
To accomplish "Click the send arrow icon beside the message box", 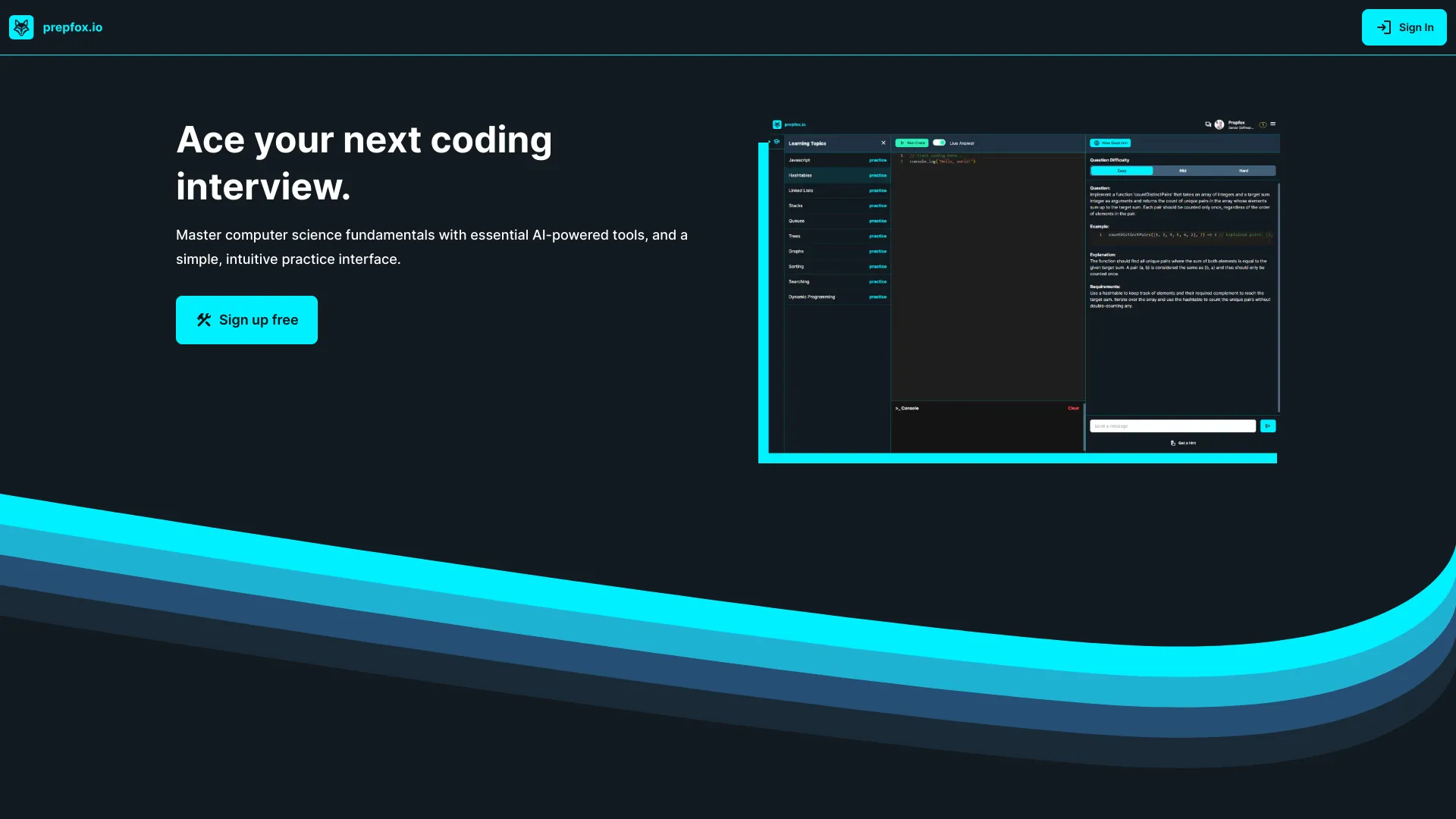I will (x=1268, y=425).
